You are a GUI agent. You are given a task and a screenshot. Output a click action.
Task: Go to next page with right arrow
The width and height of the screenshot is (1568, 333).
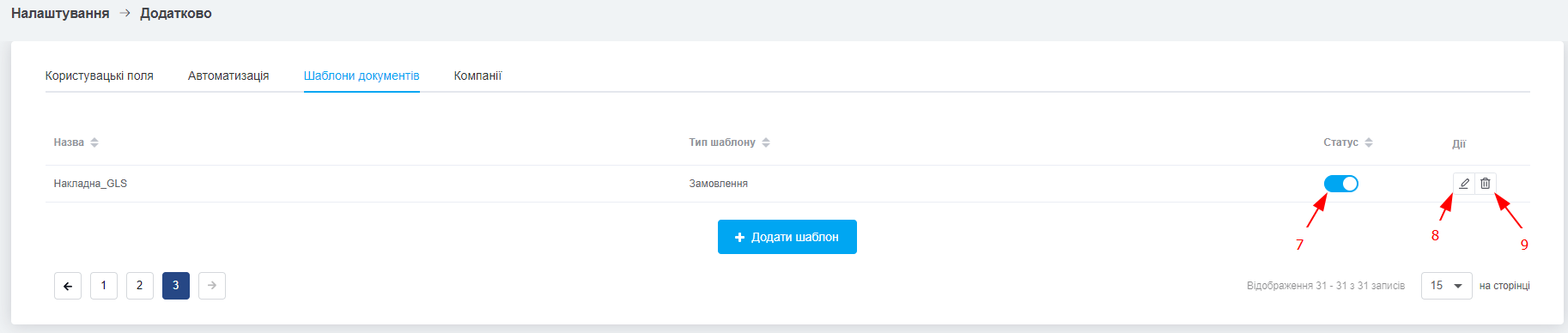(212, 286)
